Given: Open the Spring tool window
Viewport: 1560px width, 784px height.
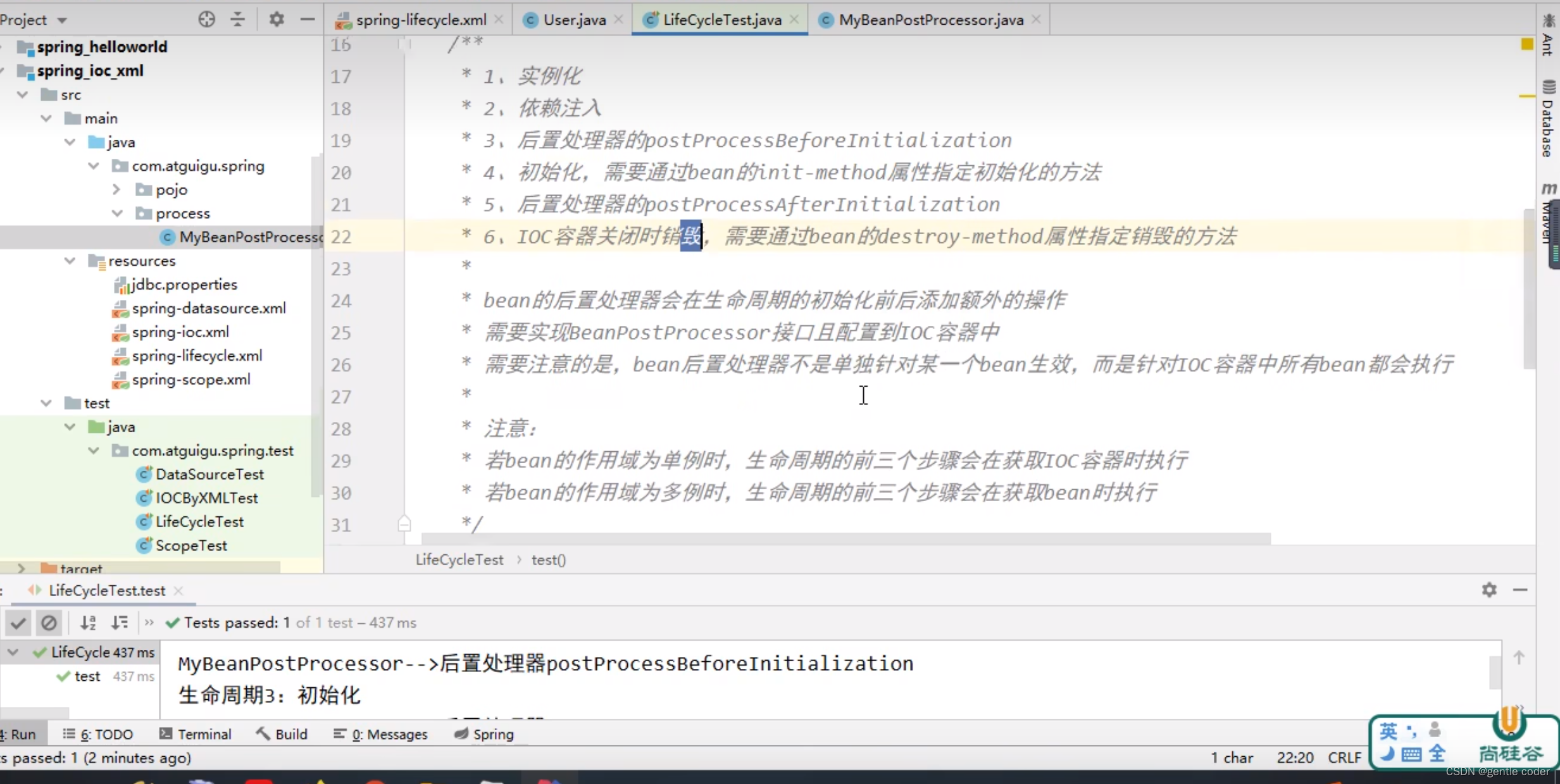Looking at the screenshot, I should [484, 734].
